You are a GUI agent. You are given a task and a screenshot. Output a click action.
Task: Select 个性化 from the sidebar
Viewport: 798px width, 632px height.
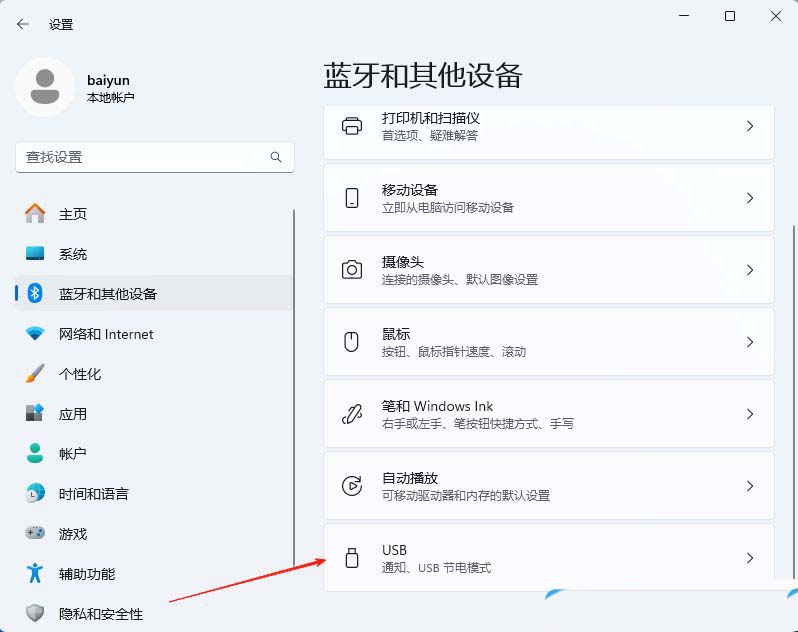point(80,374)
